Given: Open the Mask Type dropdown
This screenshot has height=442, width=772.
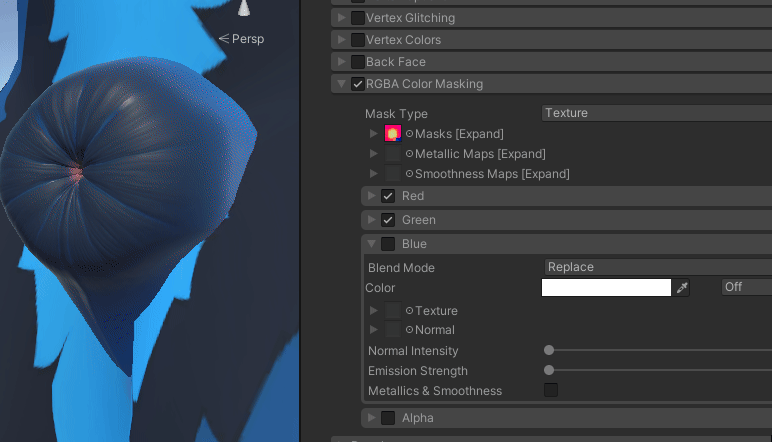Looking at the screenshot, I should pyautogui.click(x=655, y=113).
